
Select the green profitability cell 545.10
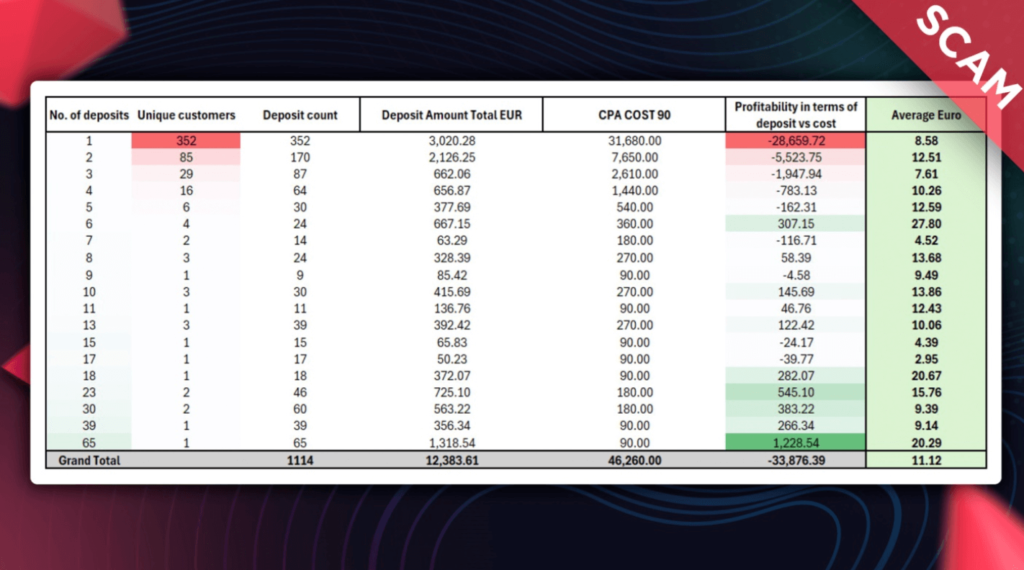point(795,392)
